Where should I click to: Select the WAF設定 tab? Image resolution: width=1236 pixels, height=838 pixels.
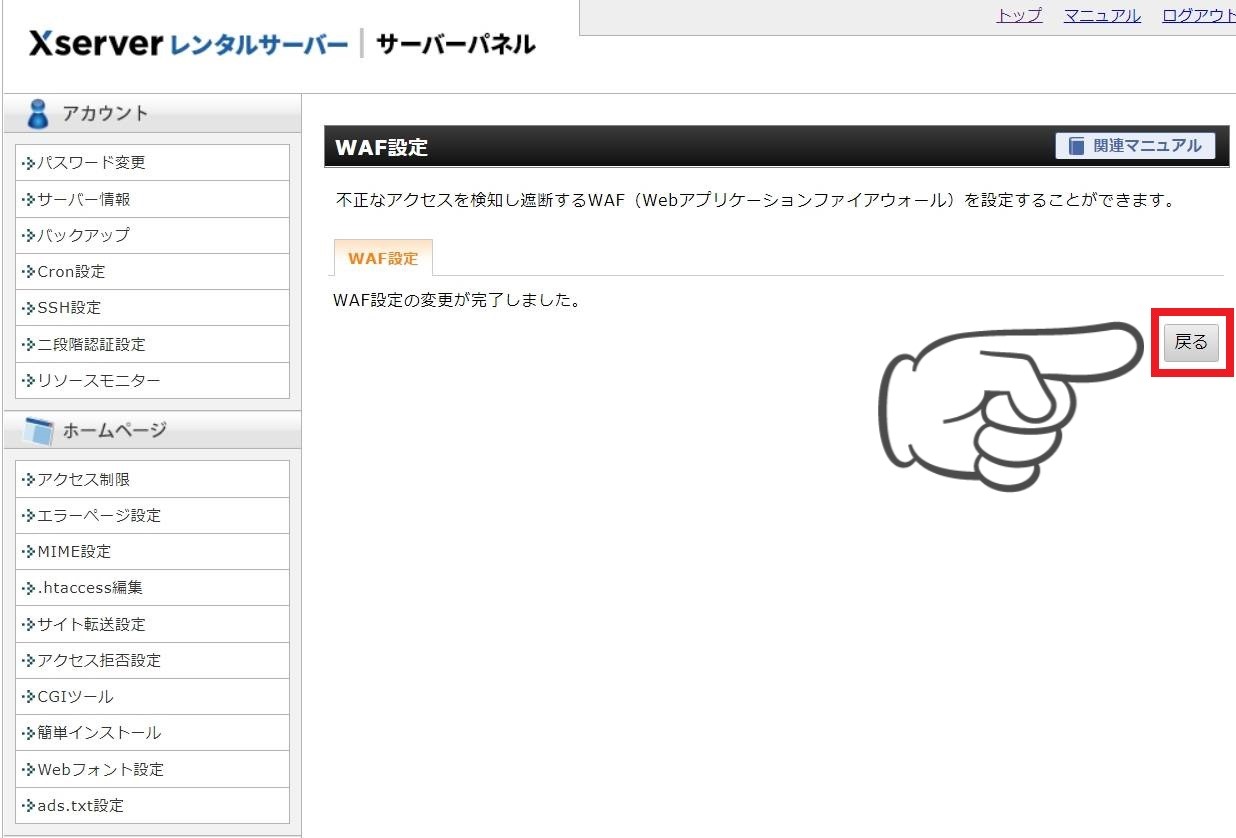click(x=382, y=258)
